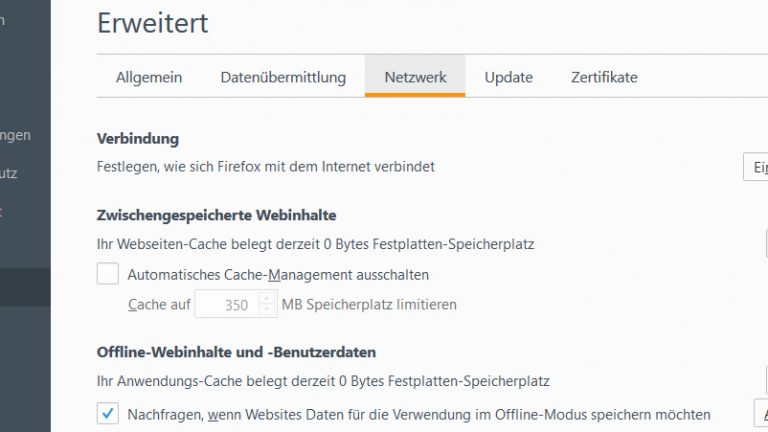Click the cut-off button right of Nachfragen
The height and width of the screenshot is (432, 768).
759,413
